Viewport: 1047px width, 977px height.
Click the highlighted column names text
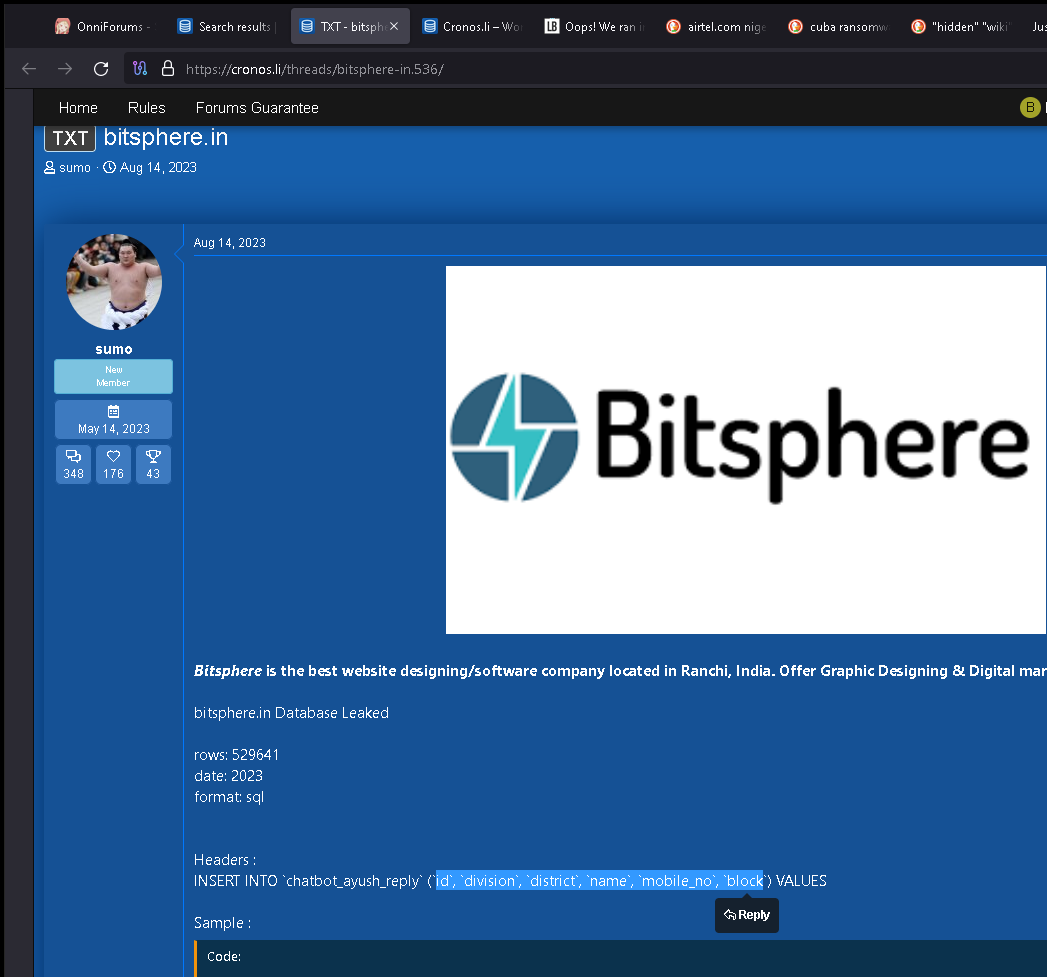pos(599,881)
